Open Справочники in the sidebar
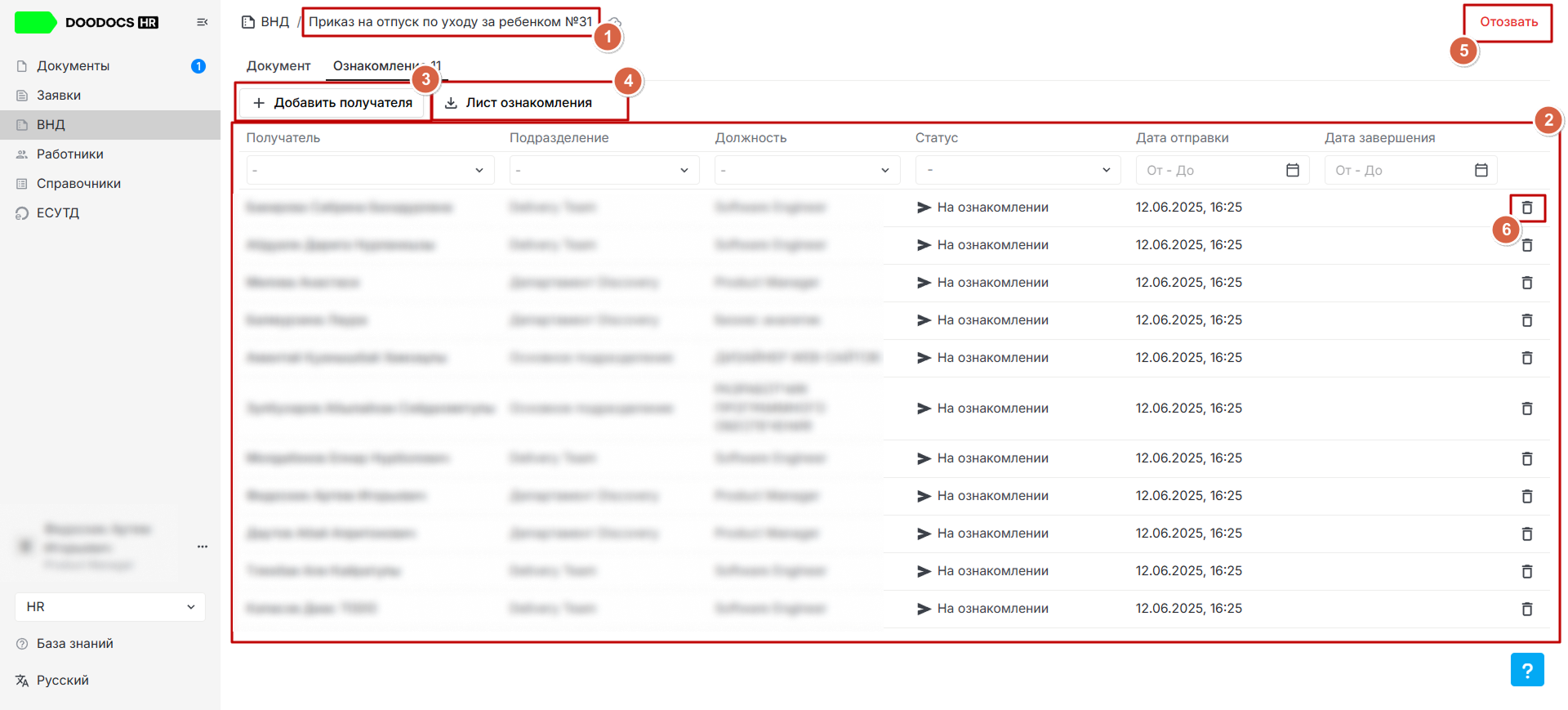1568x710 pixels. (x=110, y=184)
